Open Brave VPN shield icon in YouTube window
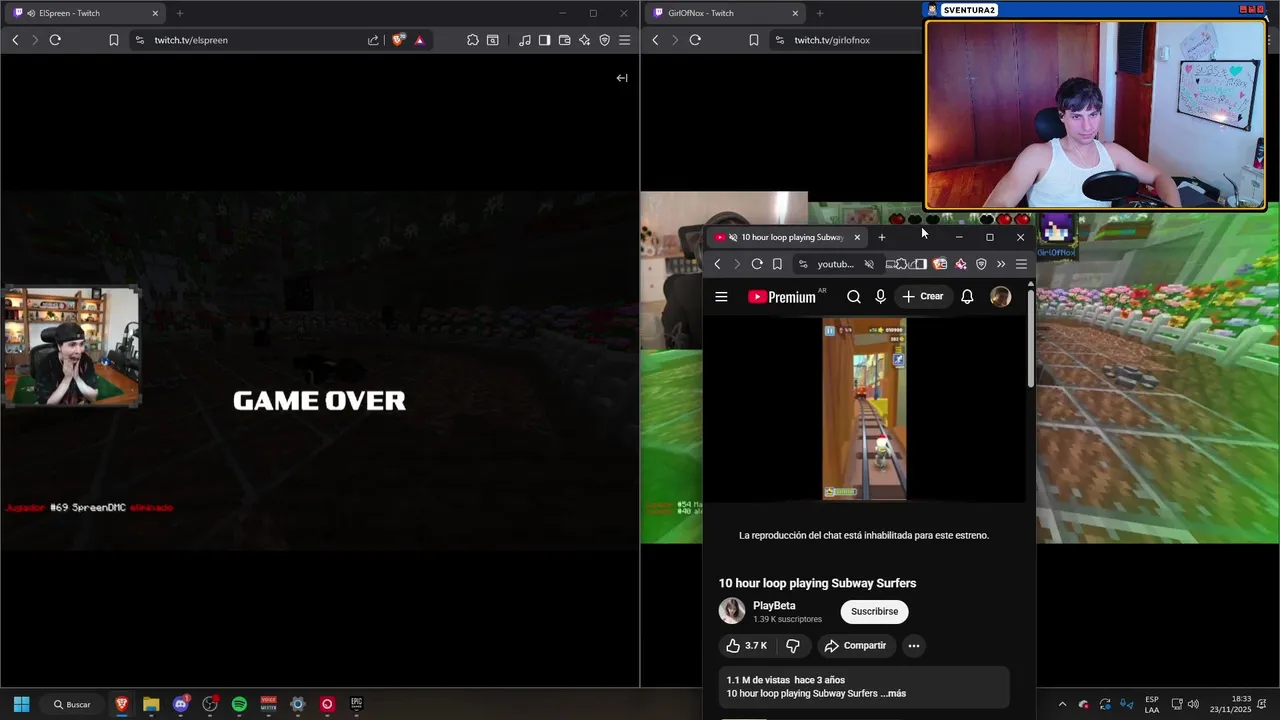Image resolution: width=1280 pixels, height=720 pixels. click(981, 264)
